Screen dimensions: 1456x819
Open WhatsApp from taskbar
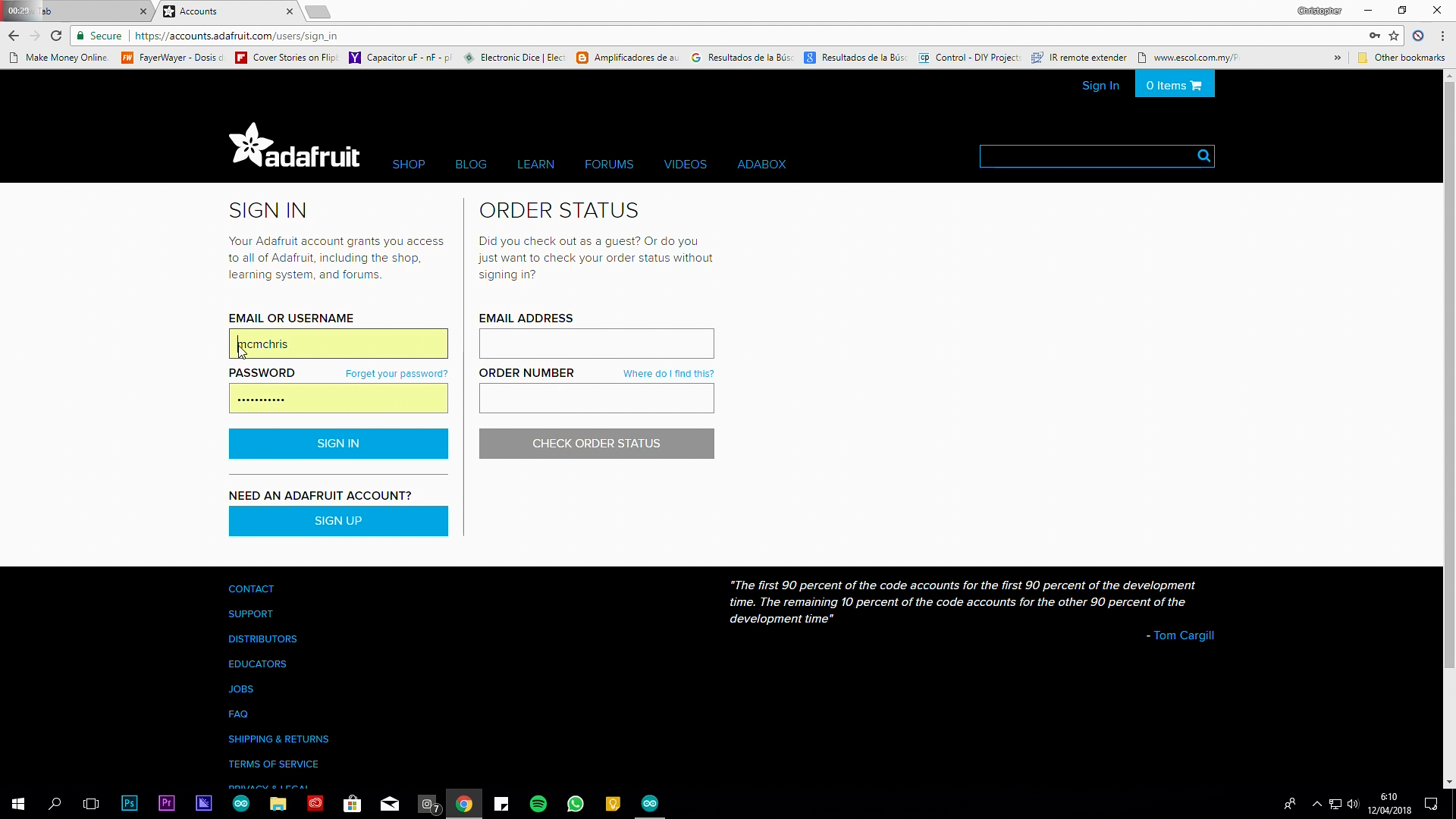pyautogui.click(x=576, y=804)
